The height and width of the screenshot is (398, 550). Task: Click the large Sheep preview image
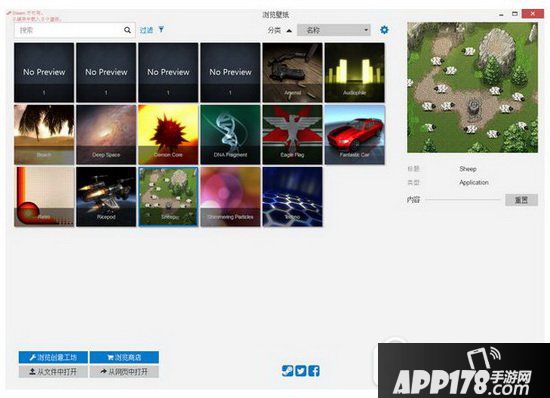point(472,88)
